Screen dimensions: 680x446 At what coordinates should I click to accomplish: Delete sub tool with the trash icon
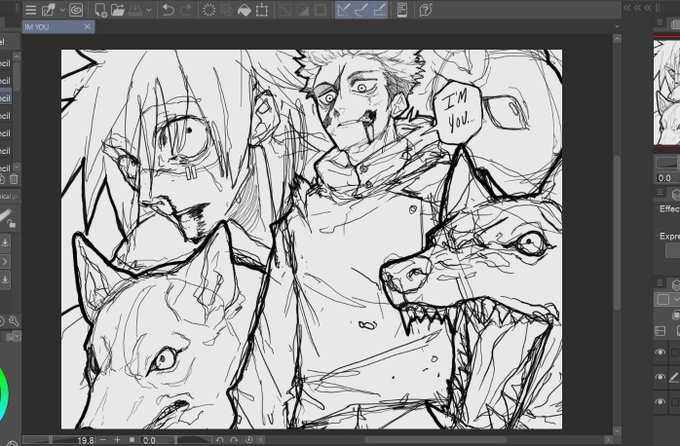tap(14, 179)
